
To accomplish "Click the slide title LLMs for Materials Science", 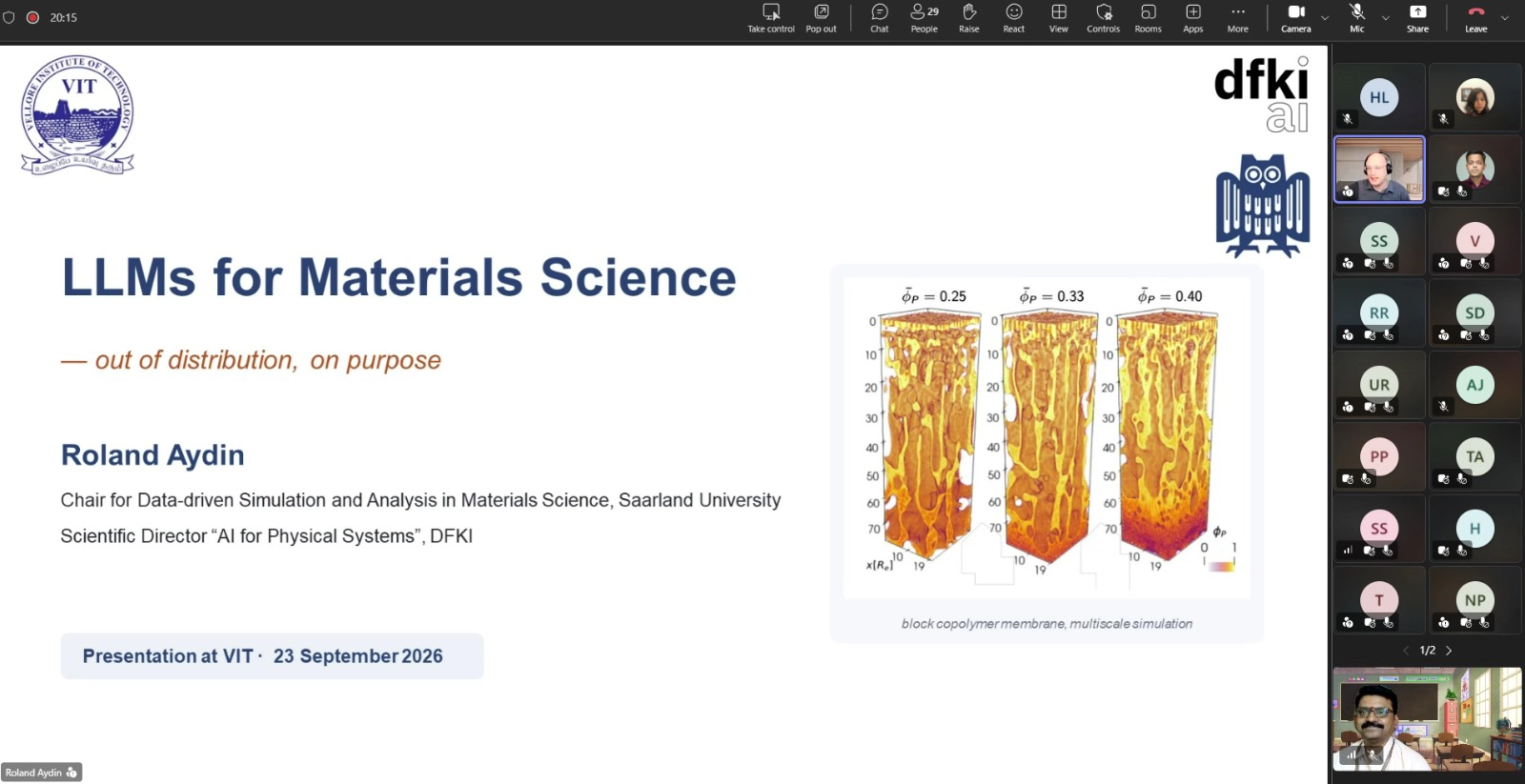I will point(398,277).
